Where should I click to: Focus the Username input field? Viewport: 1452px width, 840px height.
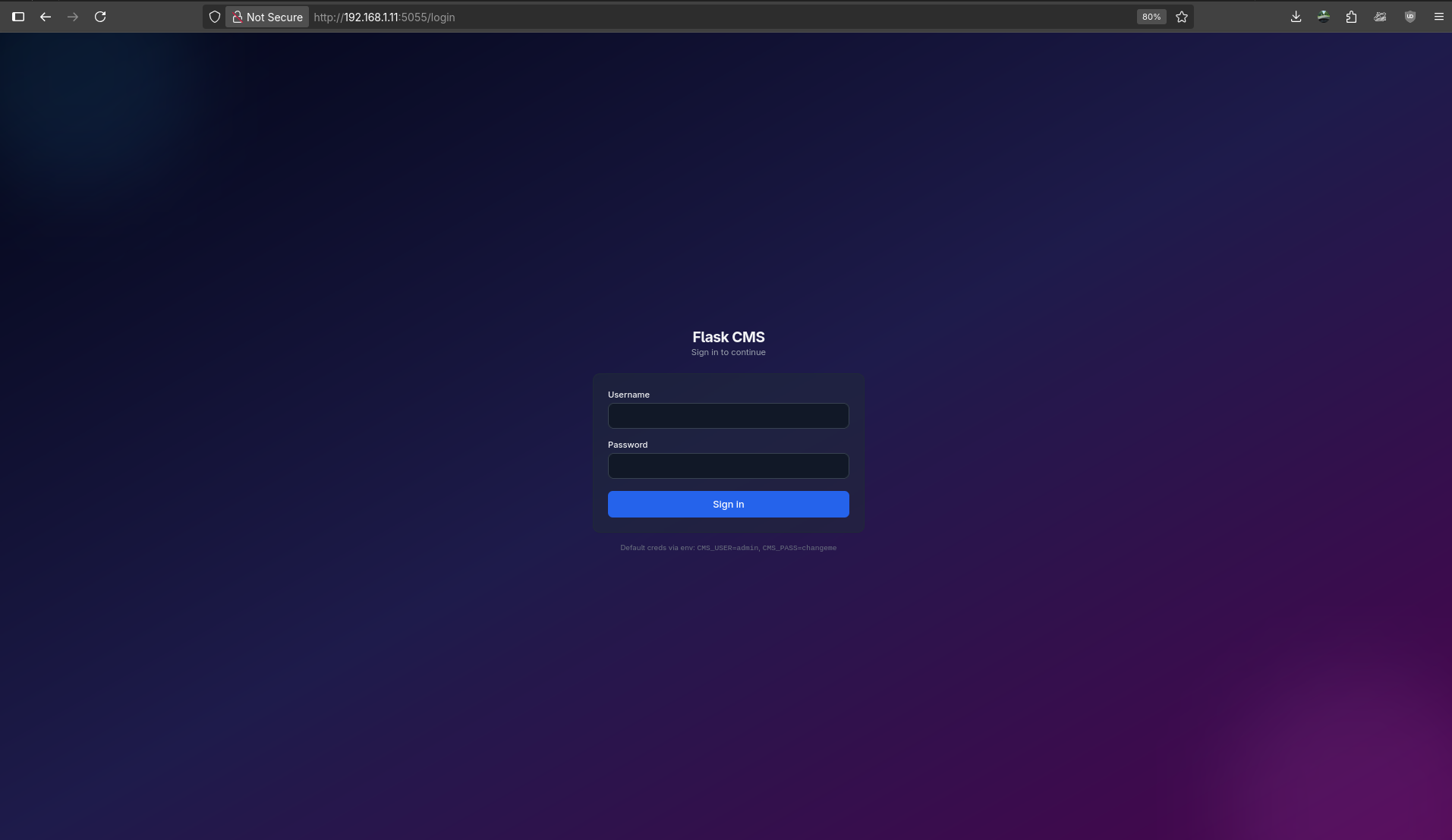tap(728, 416)
